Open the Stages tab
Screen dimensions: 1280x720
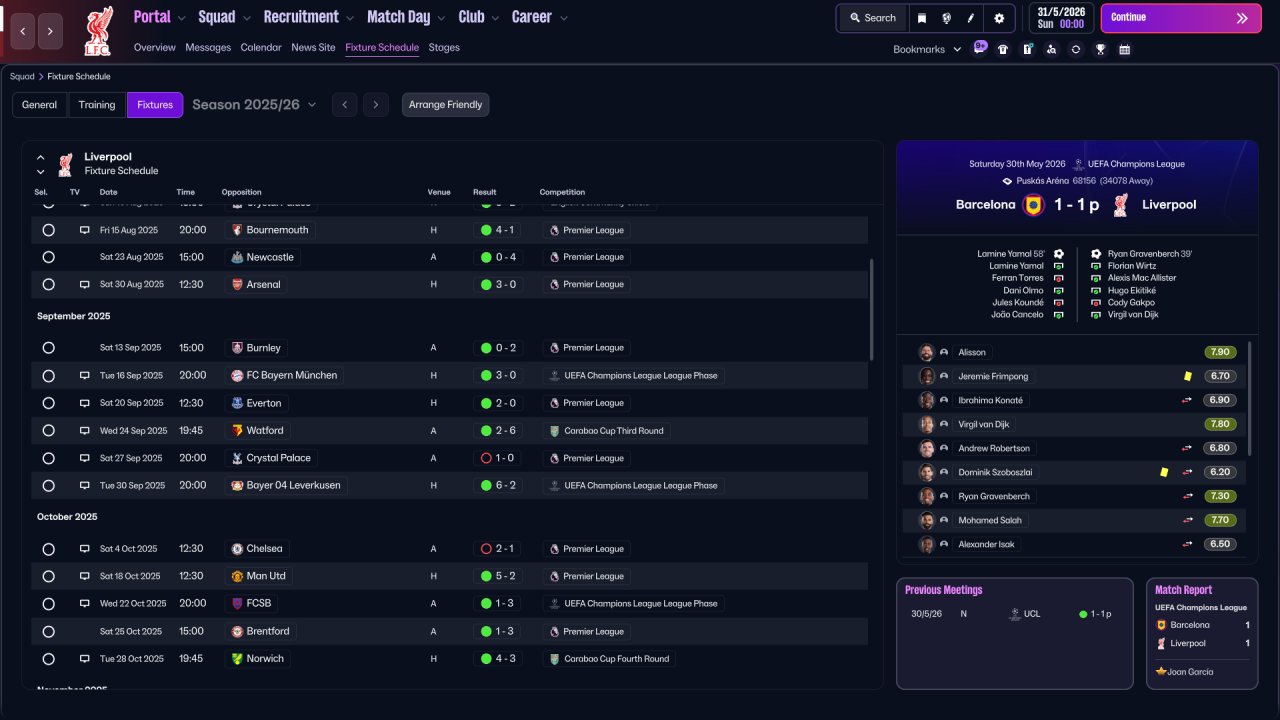[444, 47]
